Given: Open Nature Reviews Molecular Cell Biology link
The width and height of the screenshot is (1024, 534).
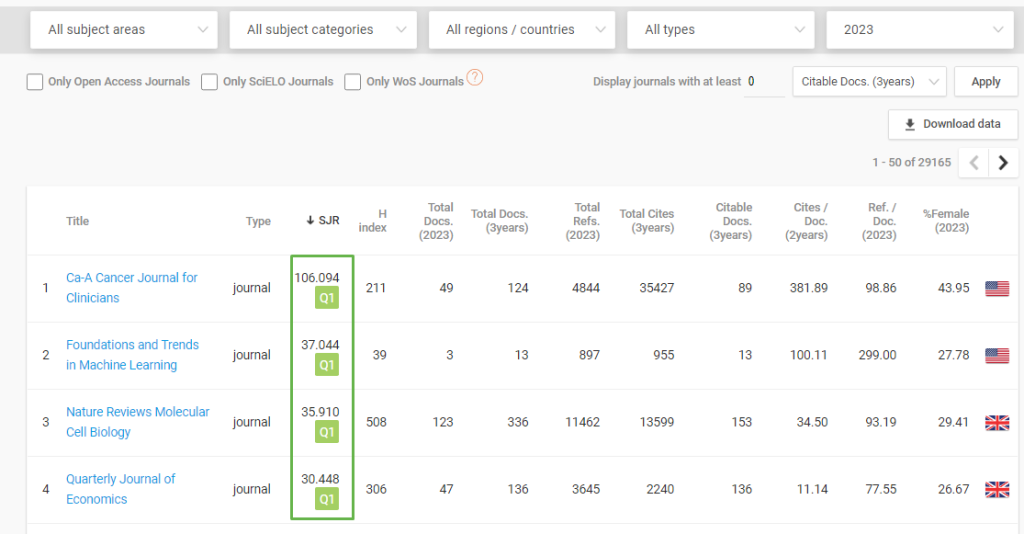Looking at the screenshot, I should click(x=137, y=422).
